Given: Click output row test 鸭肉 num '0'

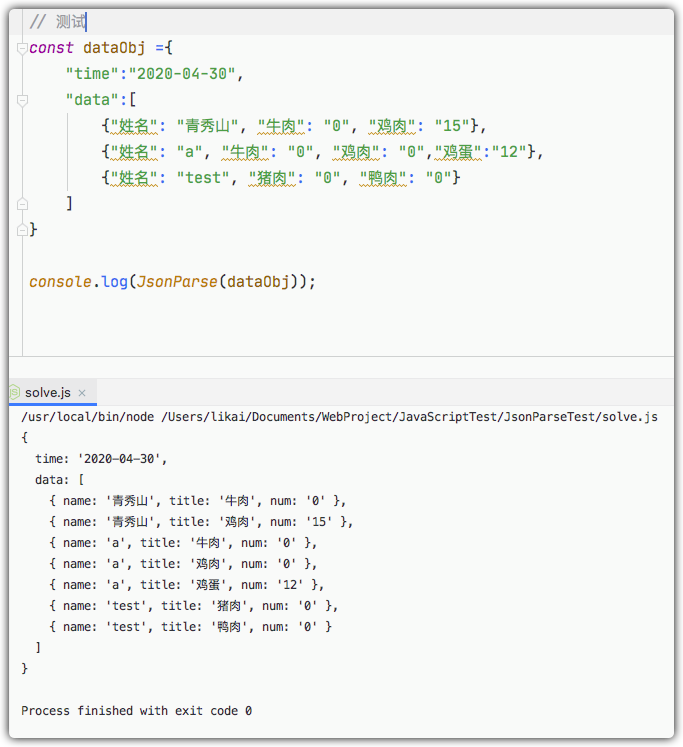Looking at the screenshot, I should pos(191,626).
